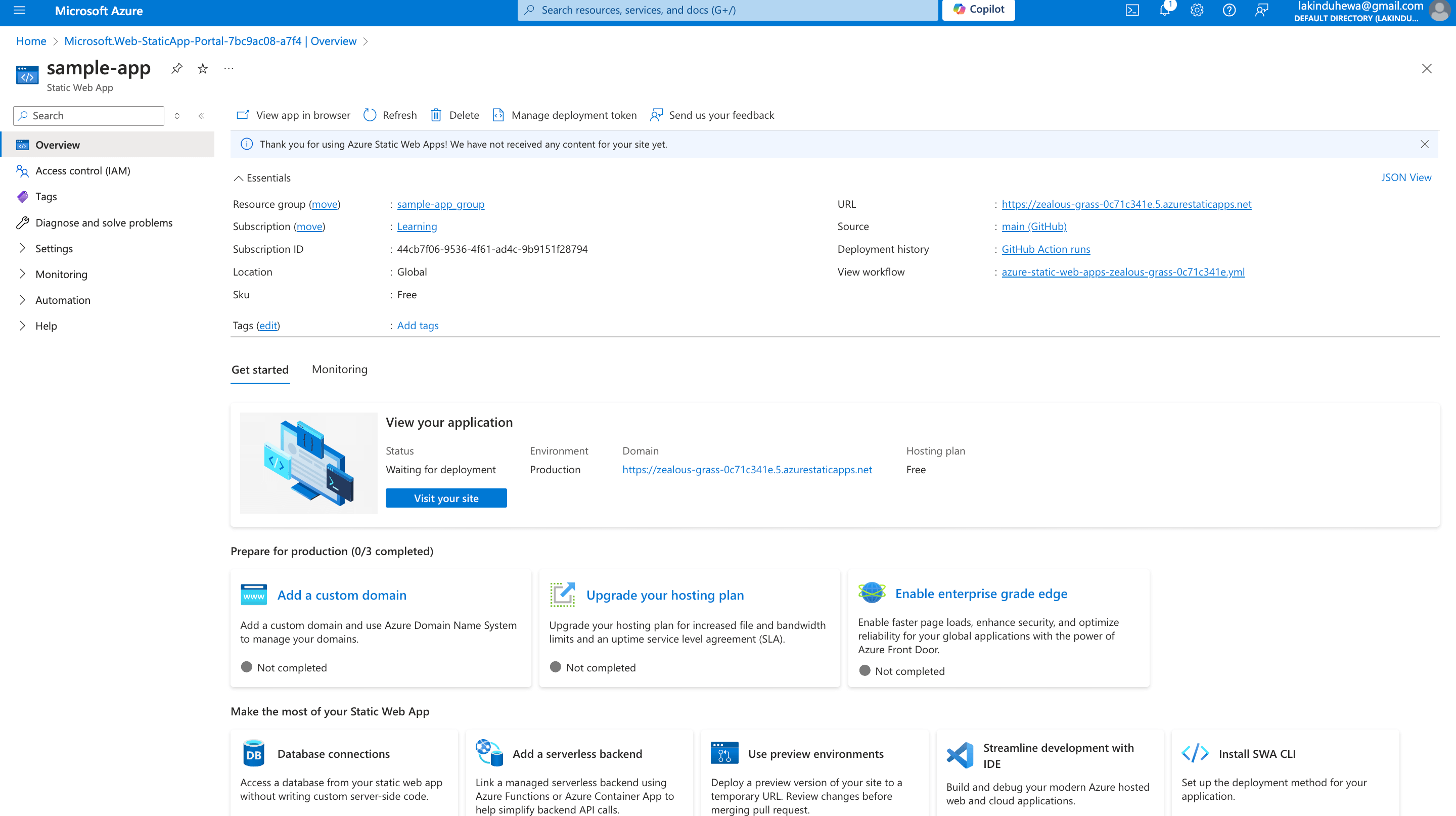Image resolution: width=1456 pixels, height=816 pixels.
Task: Click Delete in the toolbar
Action: 454,115
